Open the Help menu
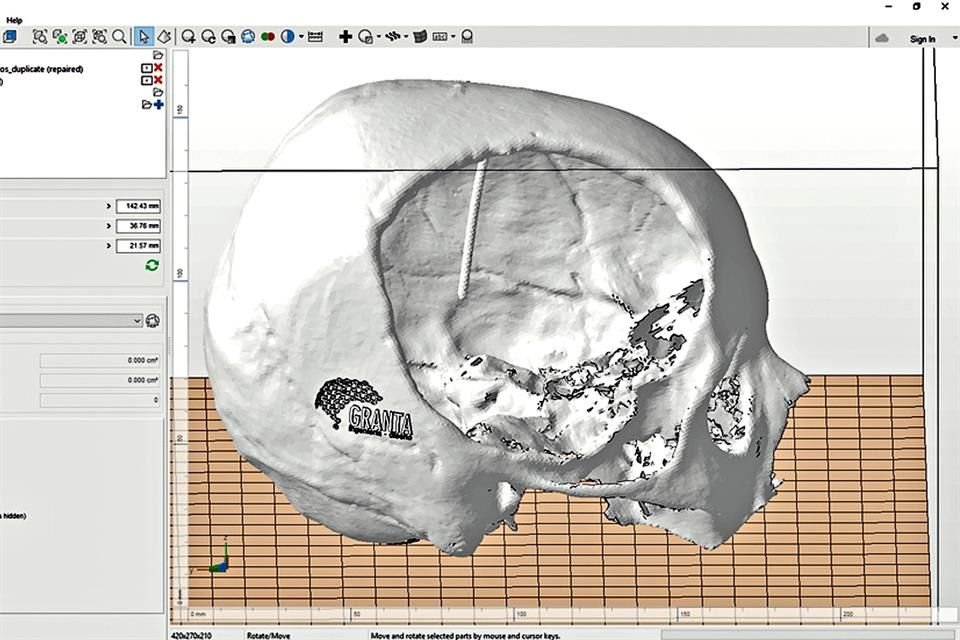Screen dimensions: 960x640 (14, 19)
